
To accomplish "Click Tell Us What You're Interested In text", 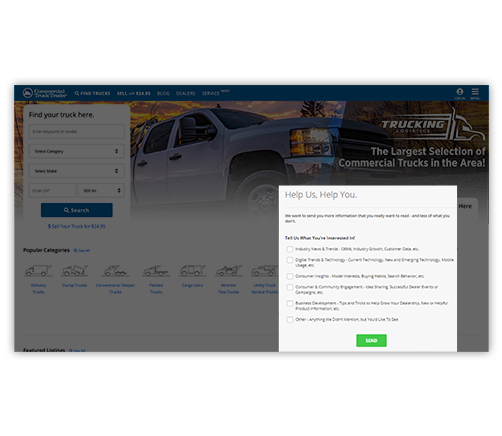I will pos(320,238).
